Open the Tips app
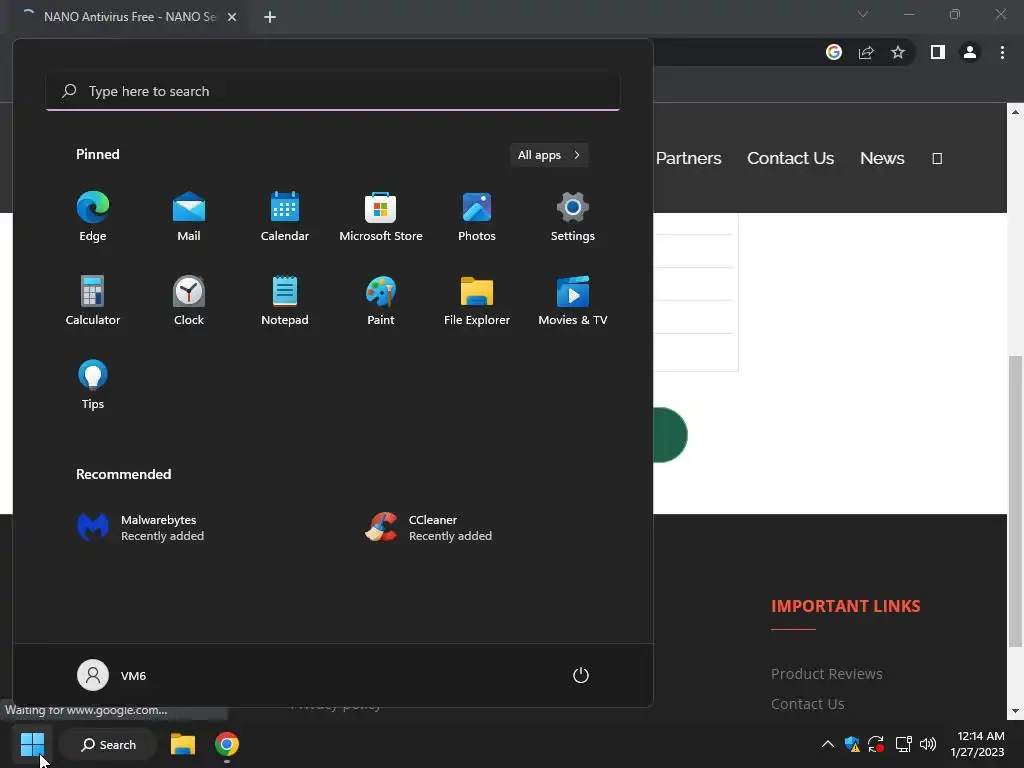 coord(93,385)
